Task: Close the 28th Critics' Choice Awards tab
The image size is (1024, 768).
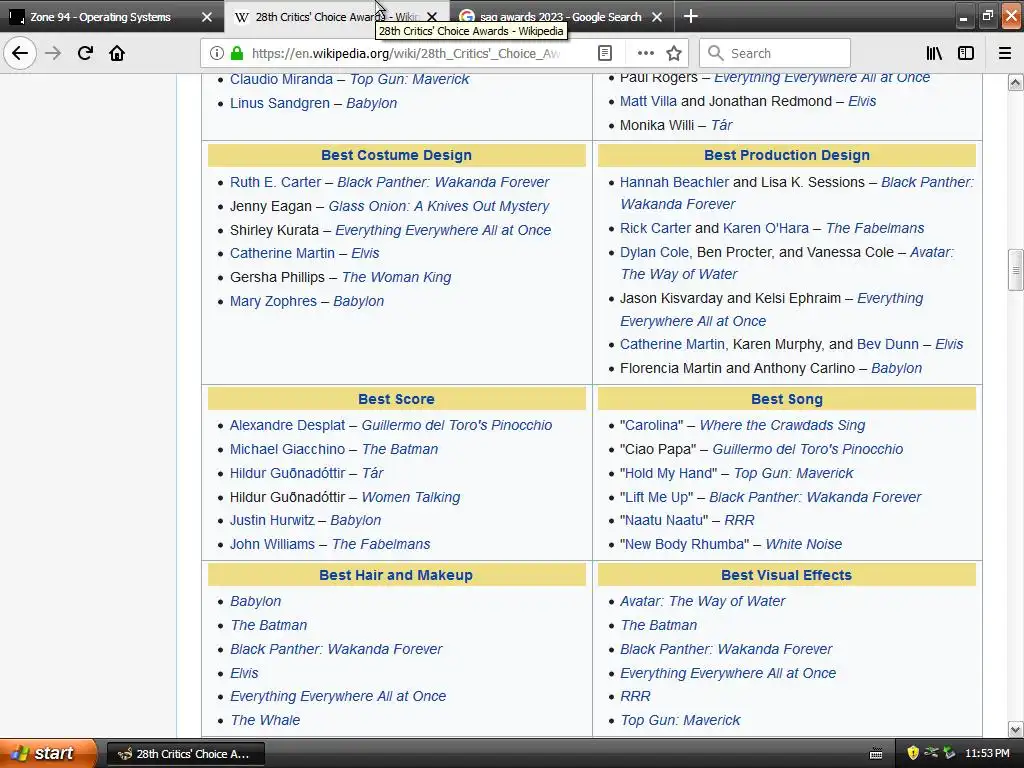Action: pyautogui.click(x=432, y=17)
